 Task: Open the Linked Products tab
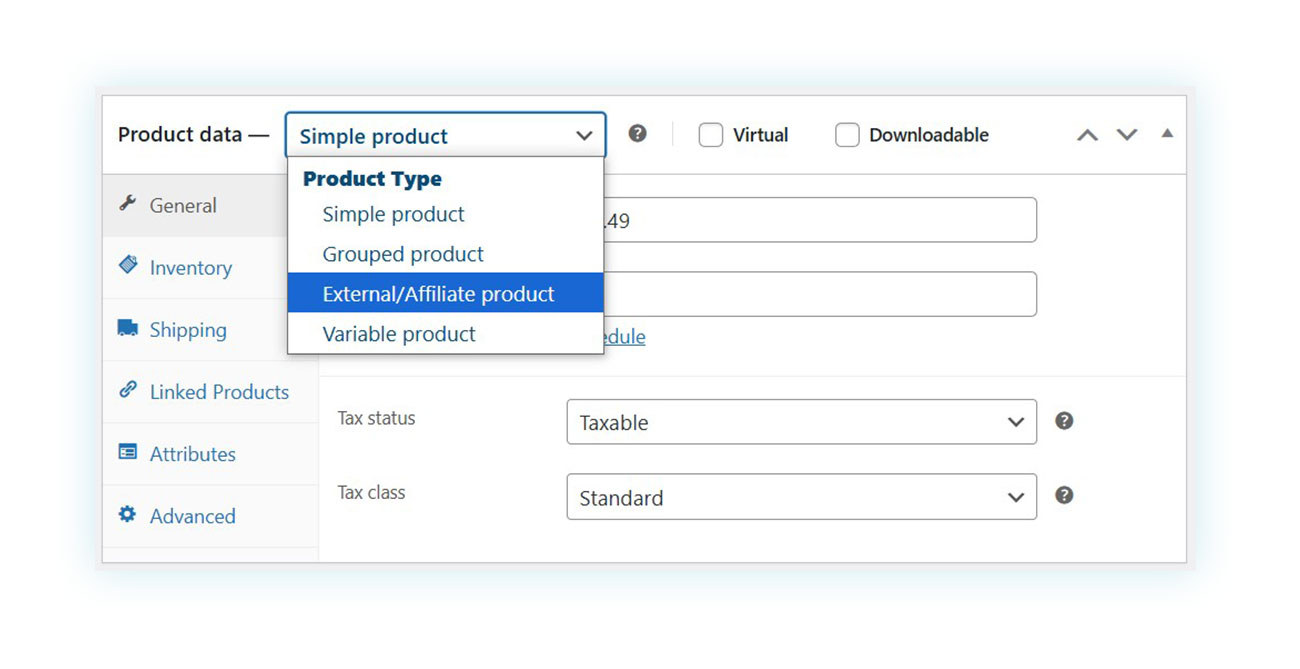point(210,391)
